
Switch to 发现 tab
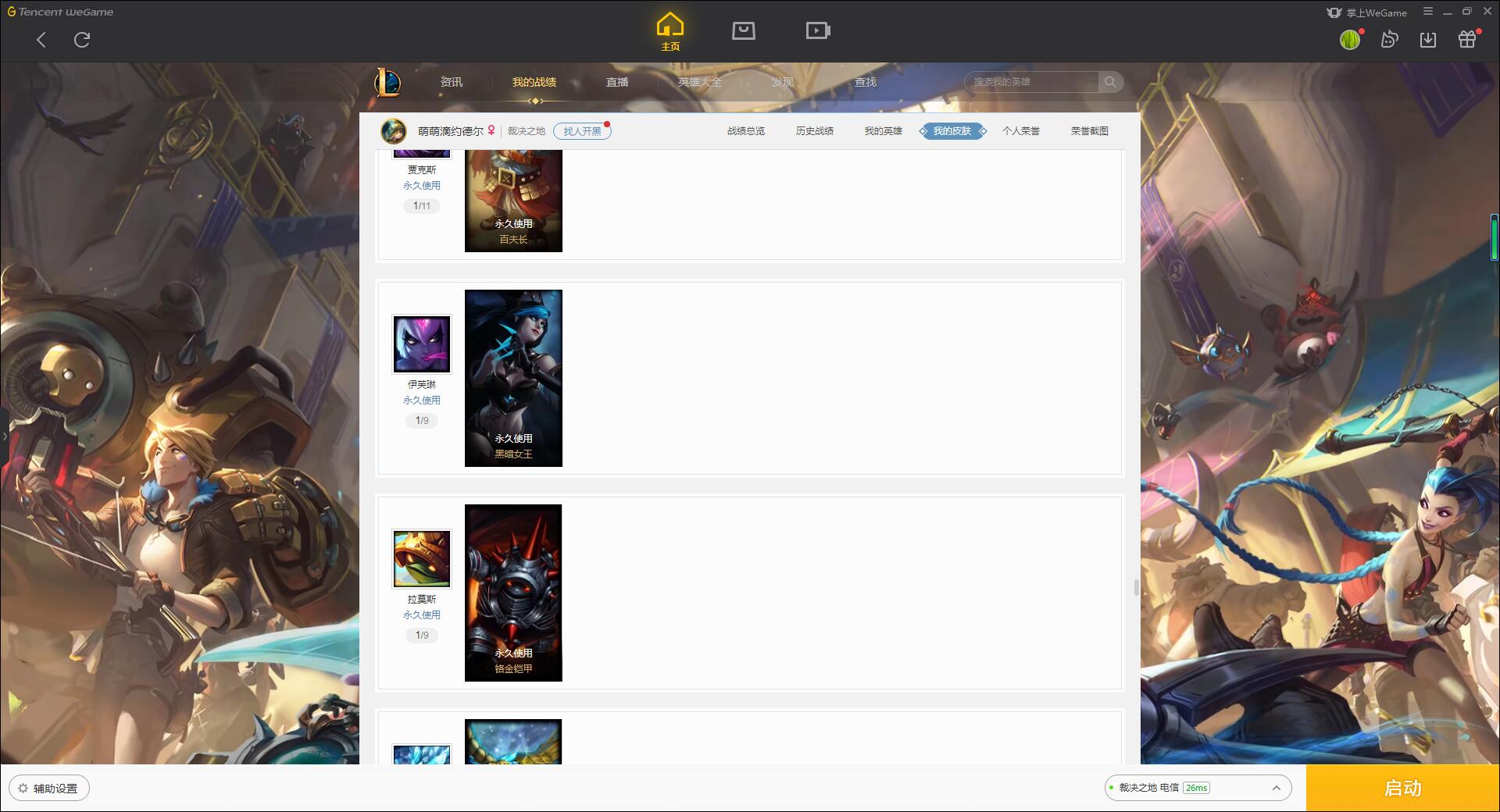pyautogui.click(x=783, y=82)
